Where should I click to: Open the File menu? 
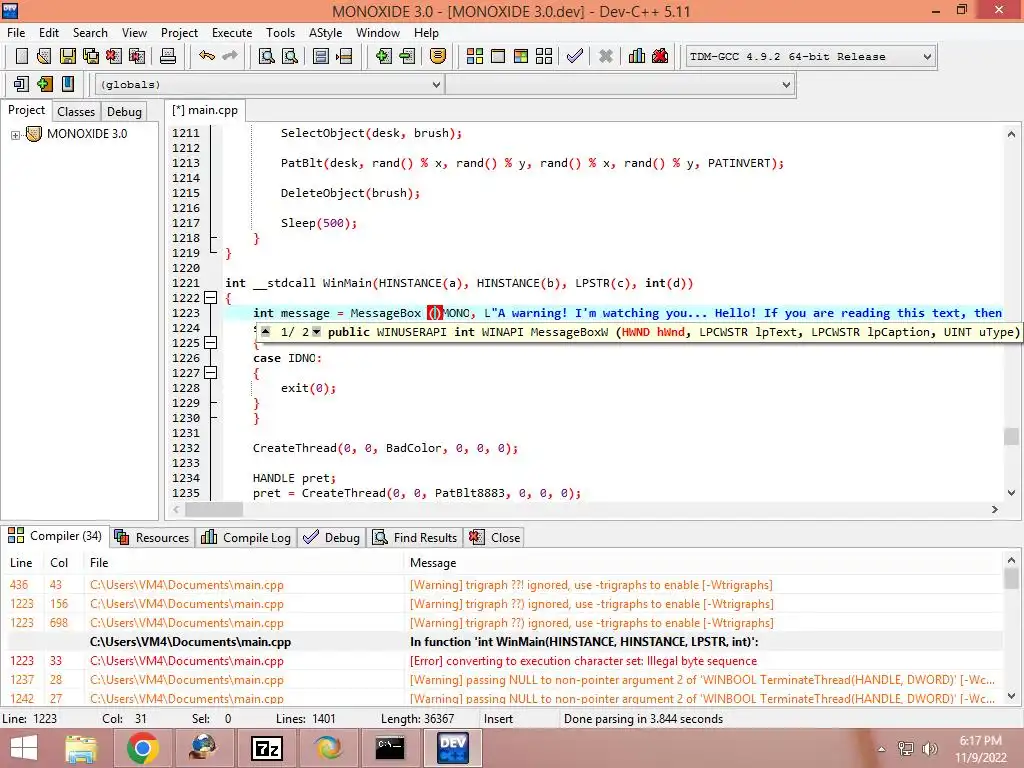pyautogui.click(x=16, y=33)
